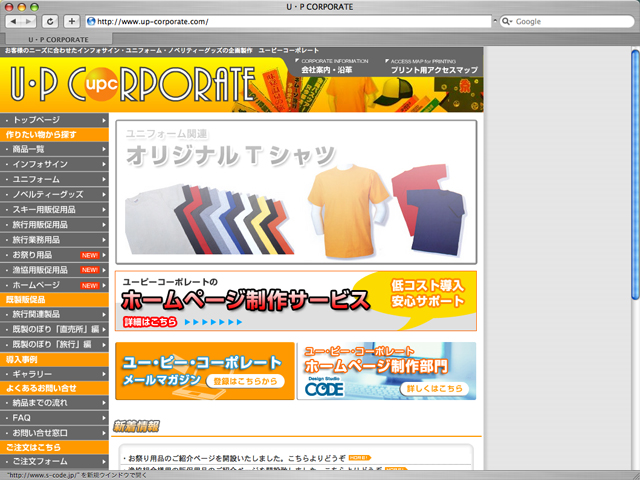Click the 導入事例 section header
This screenshot has height=480, width=640.
tap(54, 360)
